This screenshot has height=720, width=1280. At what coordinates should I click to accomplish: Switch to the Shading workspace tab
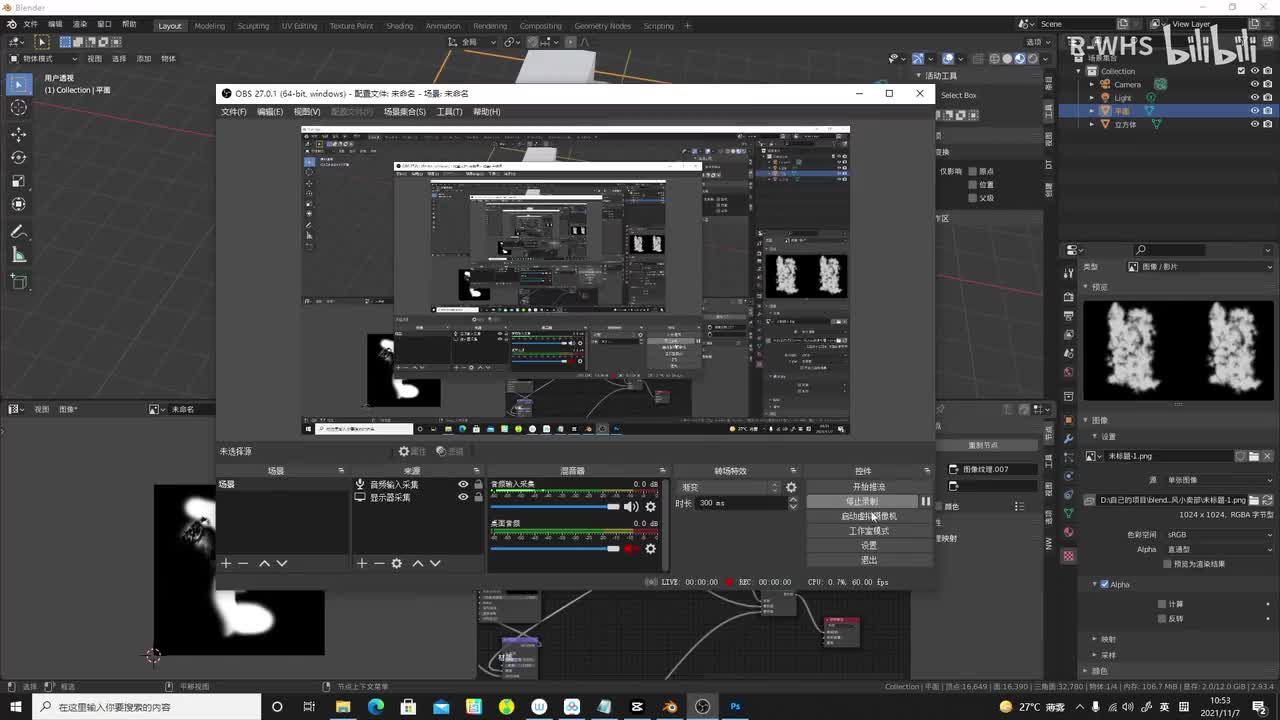point(399,26)
